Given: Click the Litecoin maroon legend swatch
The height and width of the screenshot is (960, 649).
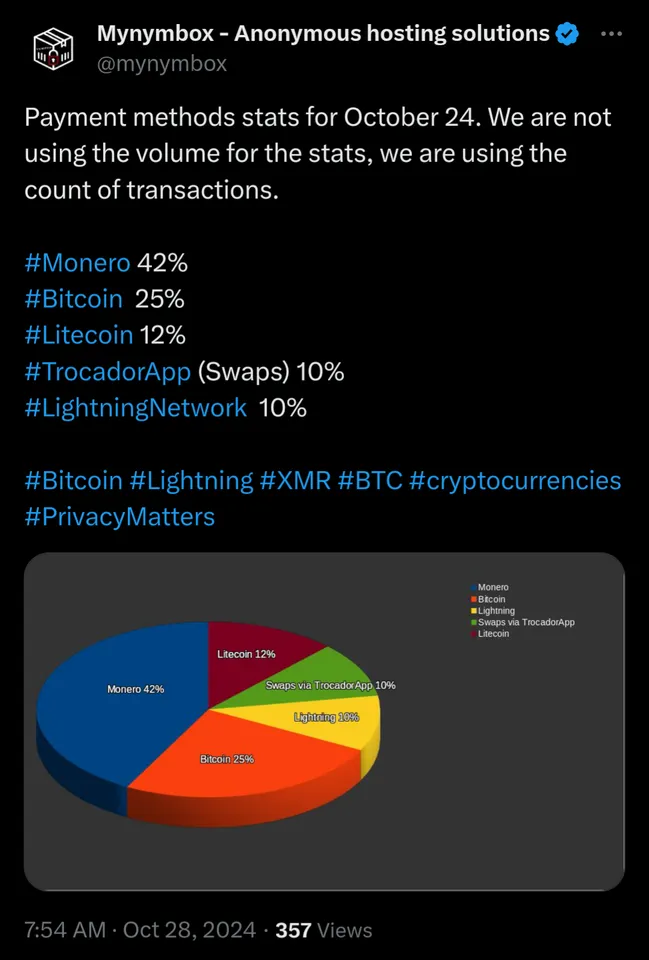Looking at the screenshot, I should click(x=474, y=634).
